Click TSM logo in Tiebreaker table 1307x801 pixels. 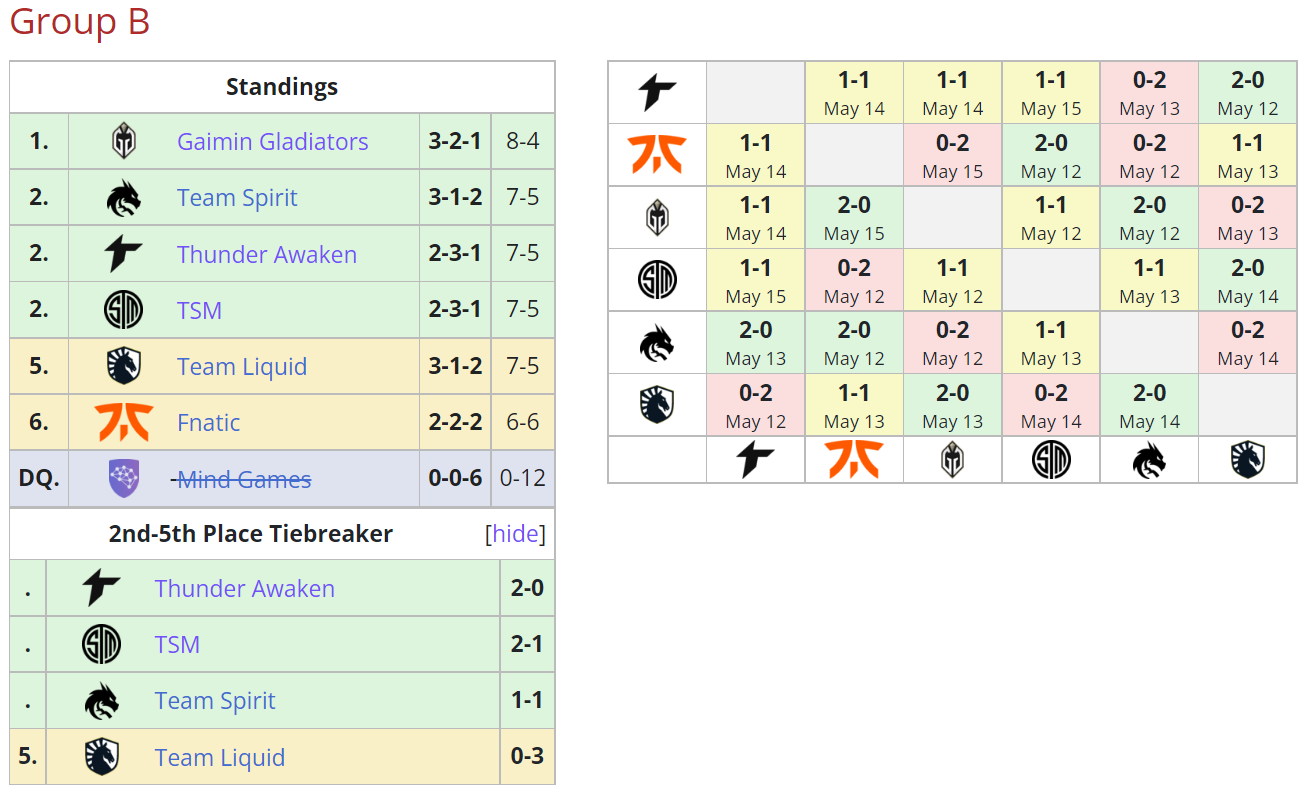(x=101, y=644)
